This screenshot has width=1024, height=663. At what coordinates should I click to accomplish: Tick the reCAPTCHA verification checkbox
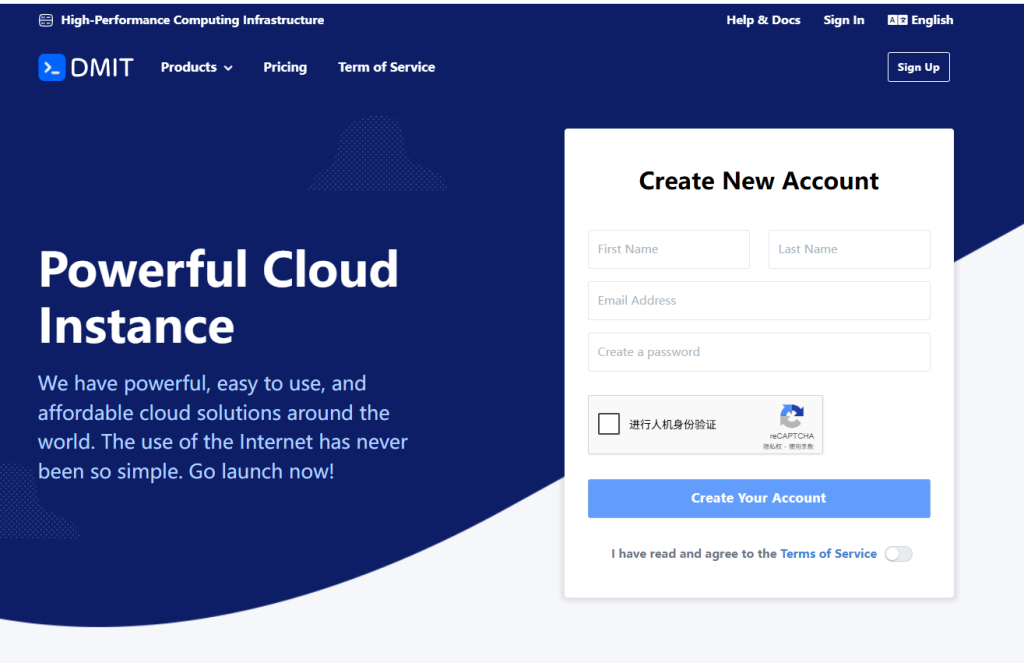(x=609, y=424)
